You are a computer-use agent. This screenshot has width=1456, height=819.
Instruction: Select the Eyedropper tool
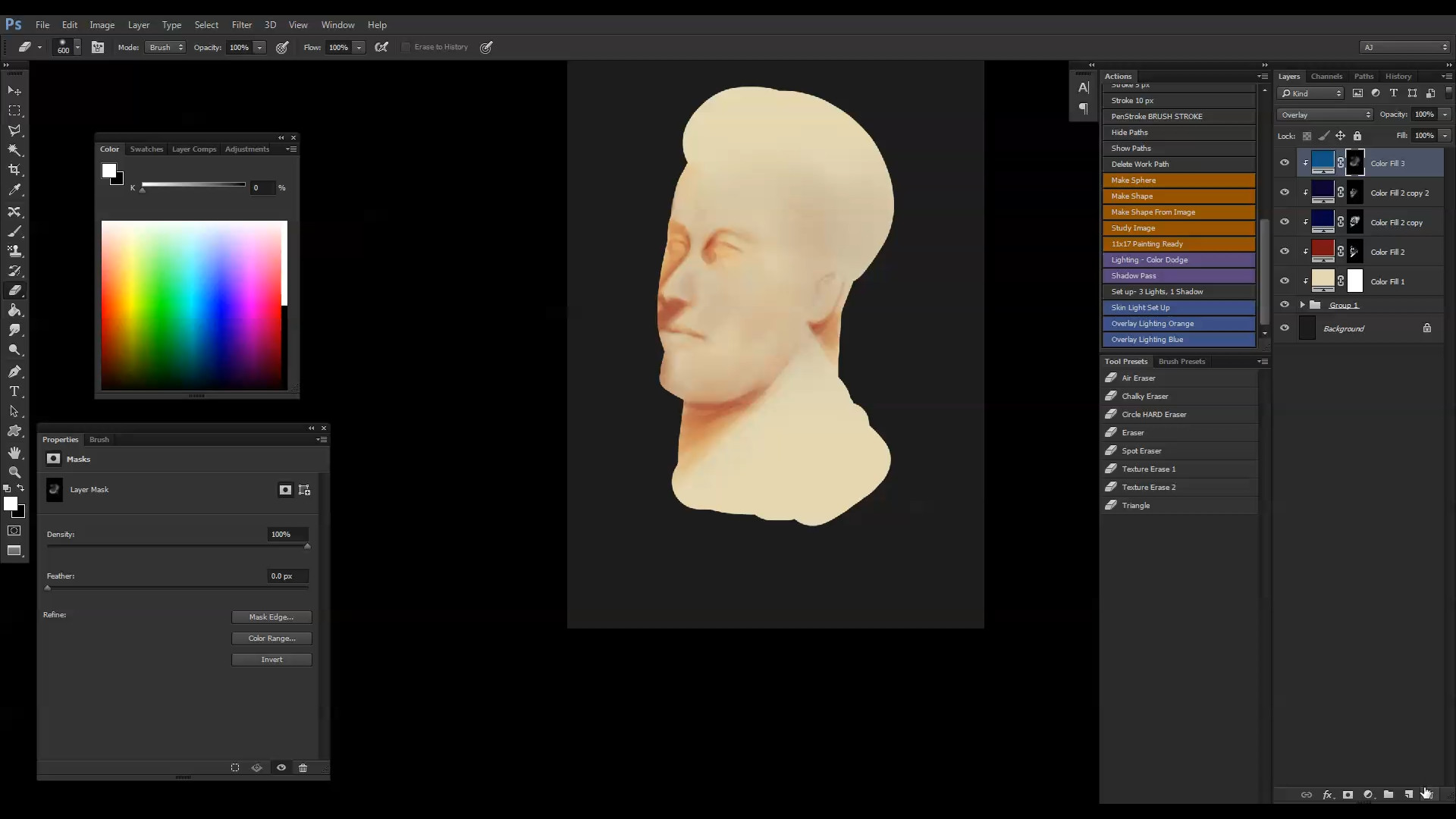point(14,190)
